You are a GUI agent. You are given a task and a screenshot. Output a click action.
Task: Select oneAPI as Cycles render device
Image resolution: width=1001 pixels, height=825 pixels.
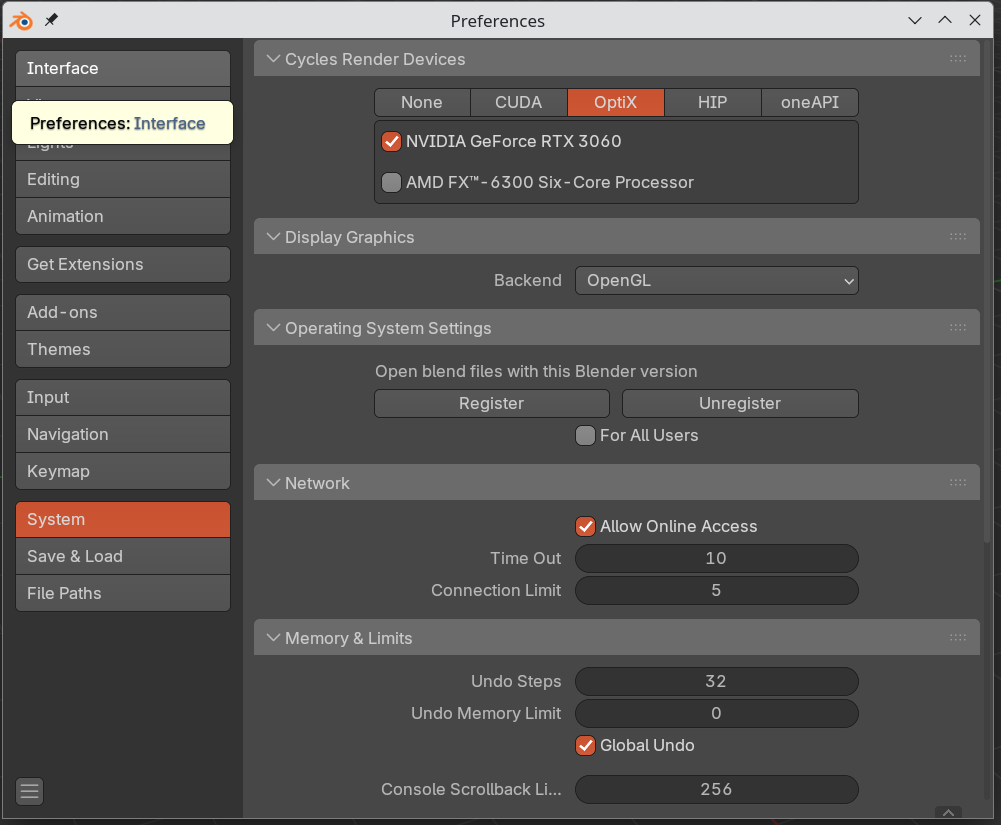tap(810, 102)
